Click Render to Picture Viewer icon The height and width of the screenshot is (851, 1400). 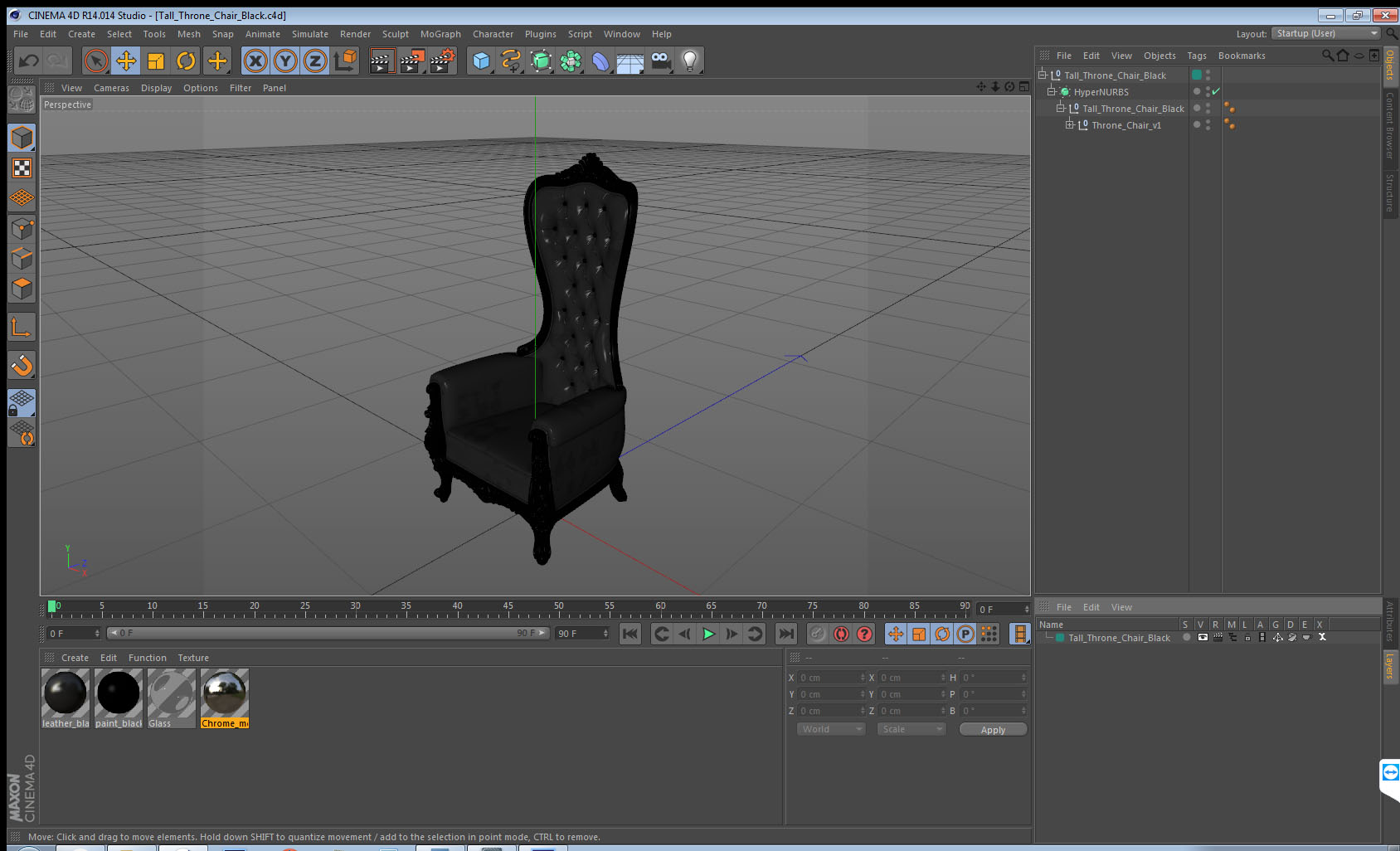(x=411, y=61)
